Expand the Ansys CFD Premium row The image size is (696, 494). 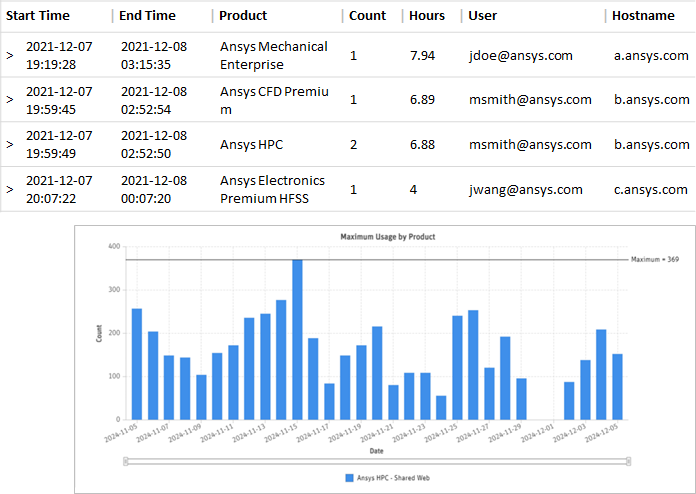click(x=9, y=100)
